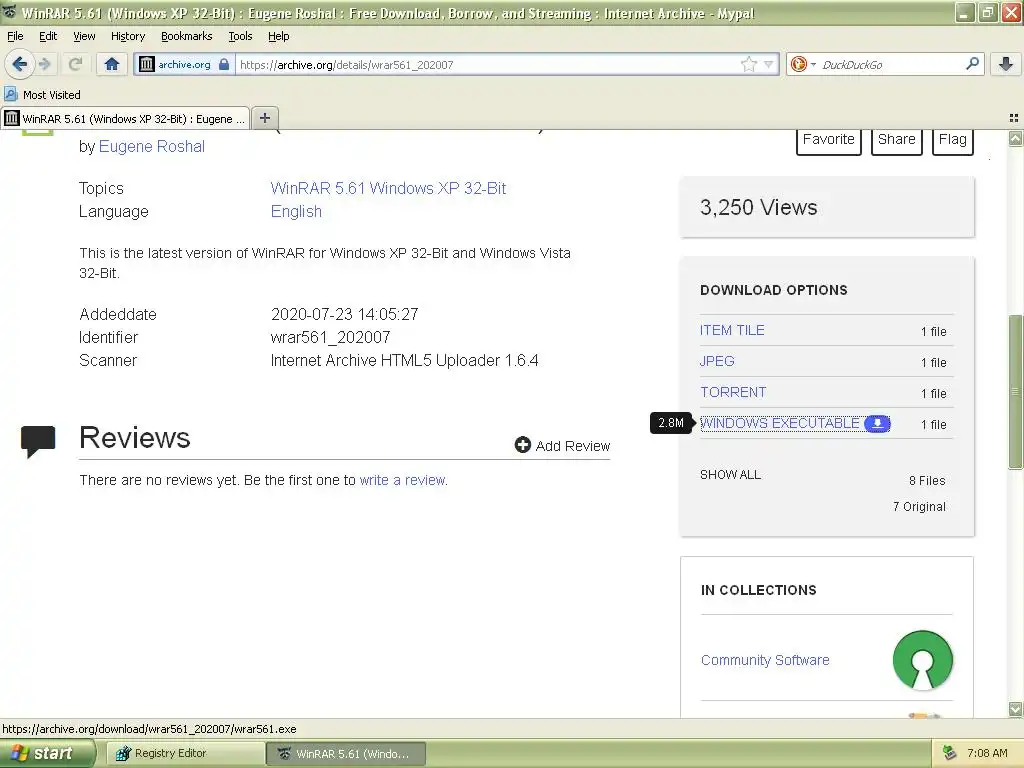Image resolution: width=1024 pixels, height=768 pixels.
Task: Click the WinRAR 5.61 taskbar button
Action: (346, 754)
